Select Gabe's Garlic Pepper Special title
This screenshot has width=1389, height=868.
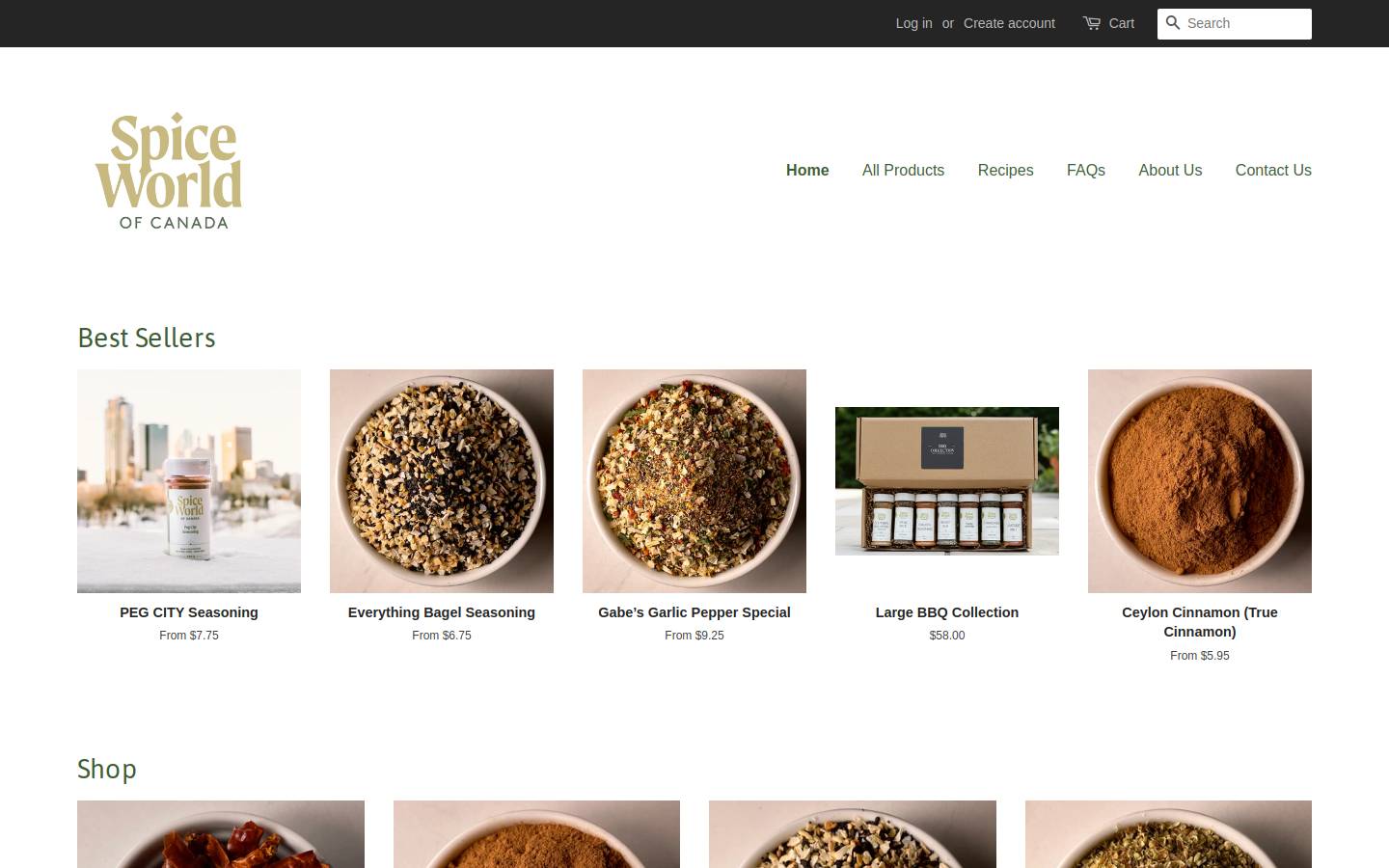pyautogui.click(x=694, y=612)
